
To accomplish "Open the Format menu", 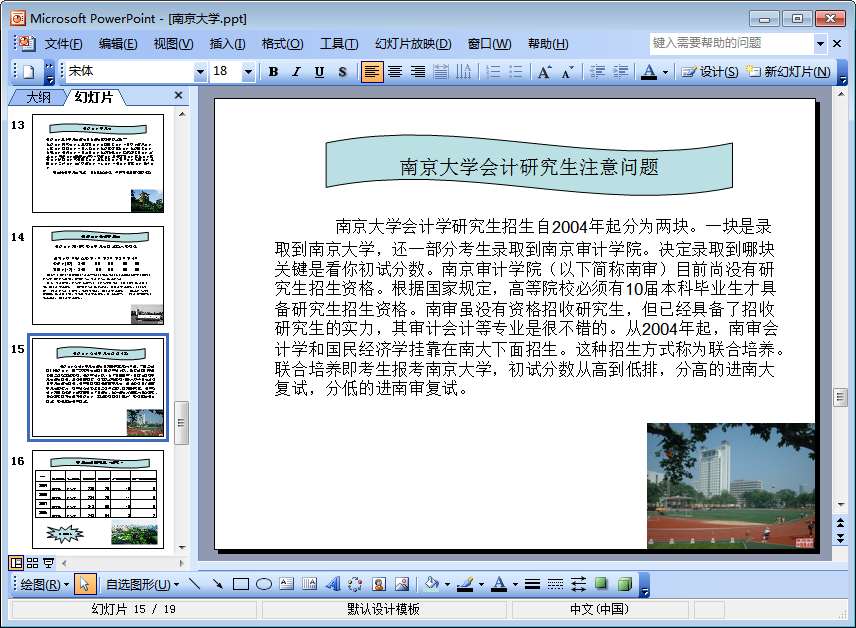I will pyautogui.click(x=282, y=44).
